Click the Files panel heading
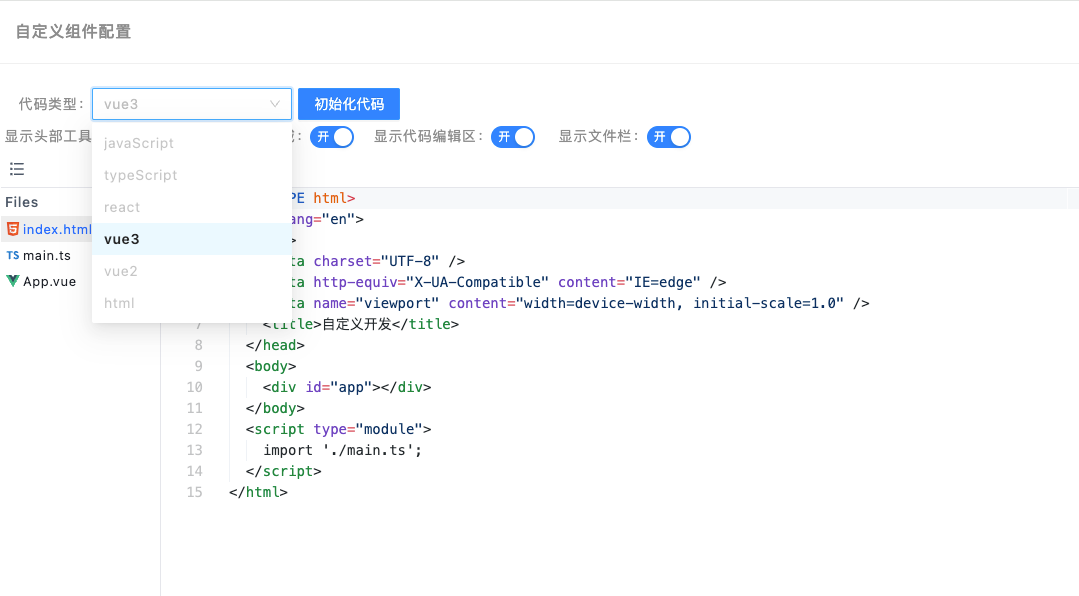Image resolution: width=1079 pixels, height=596 pixels. tap(21, 202)
